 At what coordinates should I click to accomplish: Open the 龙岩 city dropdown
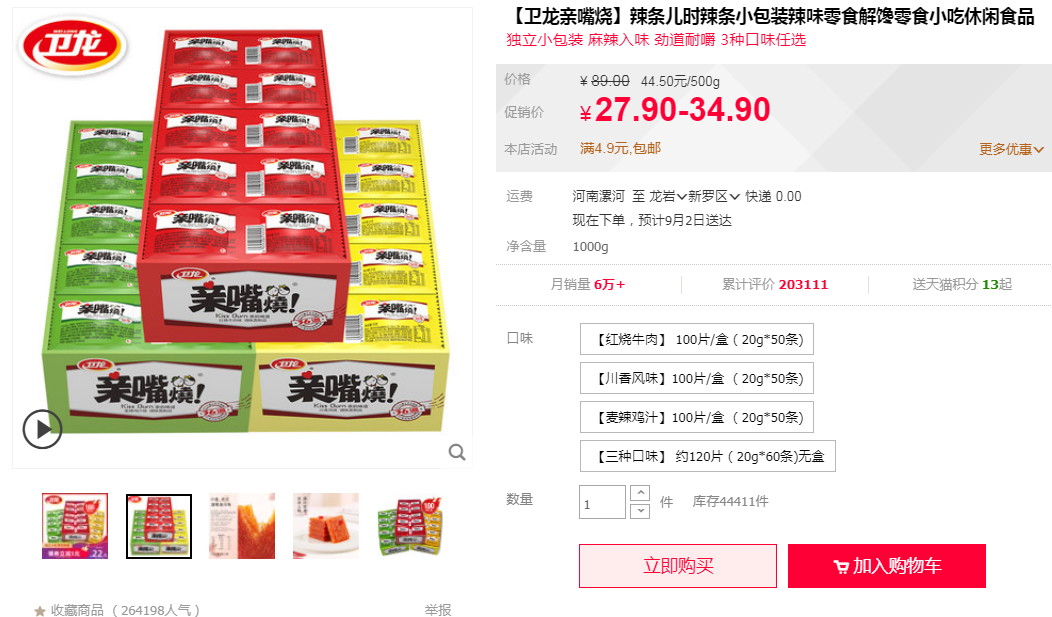click(x=668, y=196)
